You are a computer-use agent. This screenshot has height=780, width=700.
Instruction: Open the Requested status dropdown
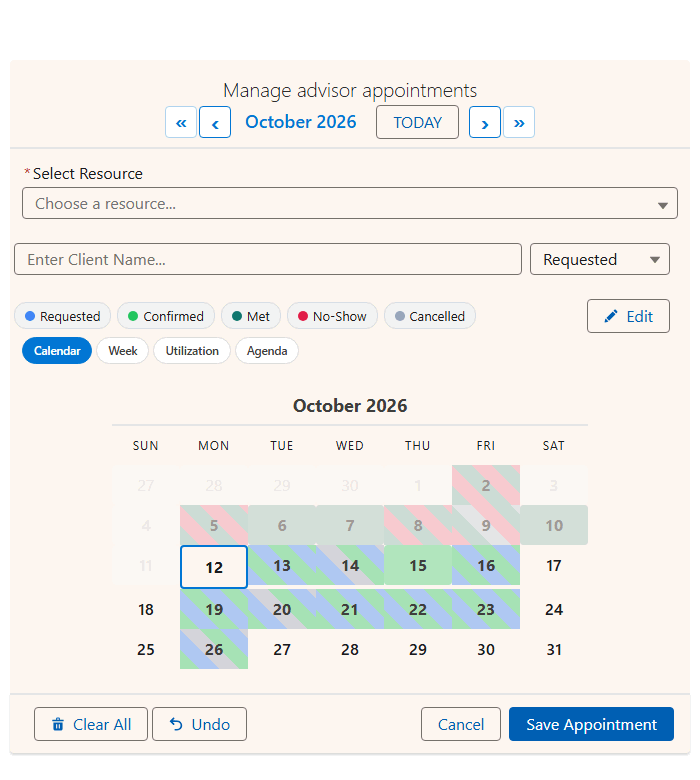pos(600,259)
